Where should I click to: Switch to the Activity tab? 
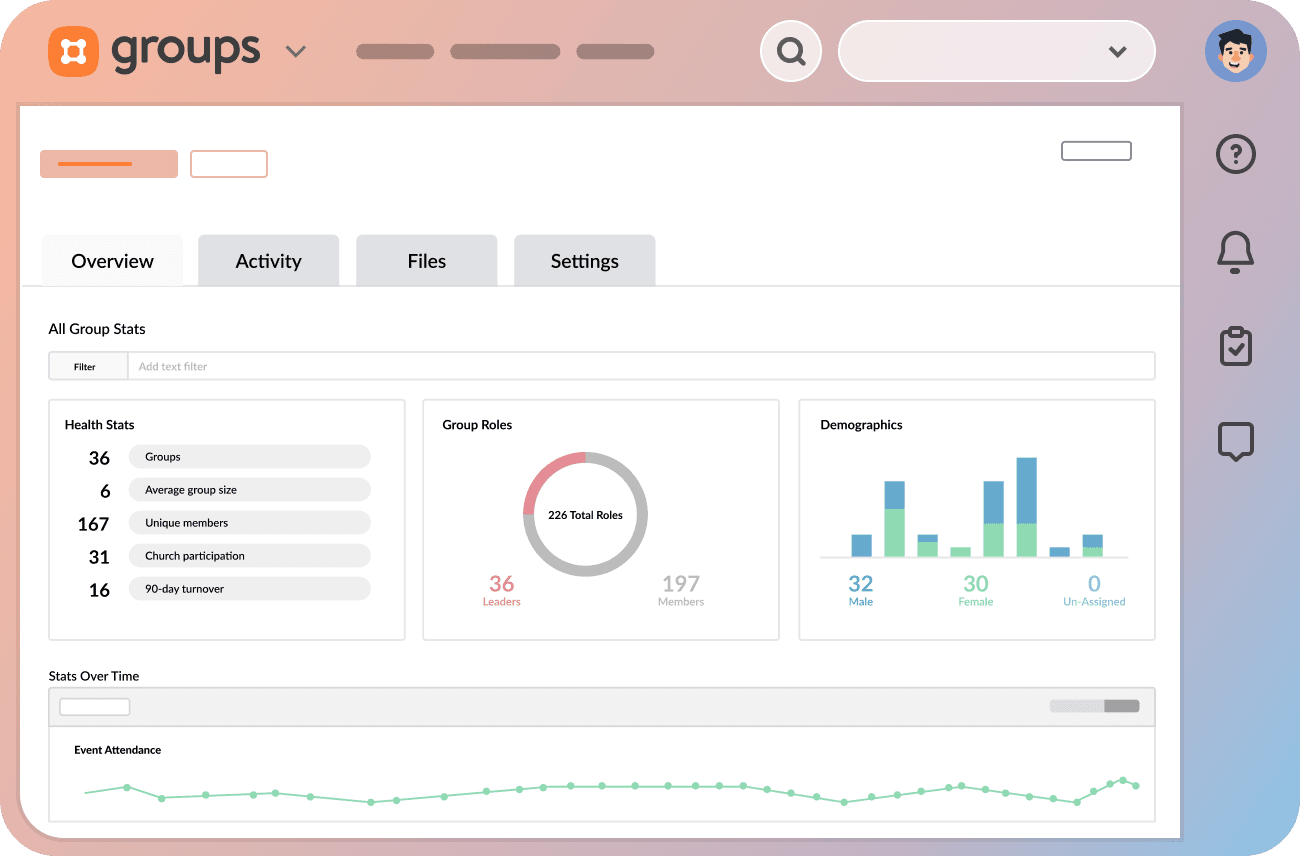tap(268, 260)
